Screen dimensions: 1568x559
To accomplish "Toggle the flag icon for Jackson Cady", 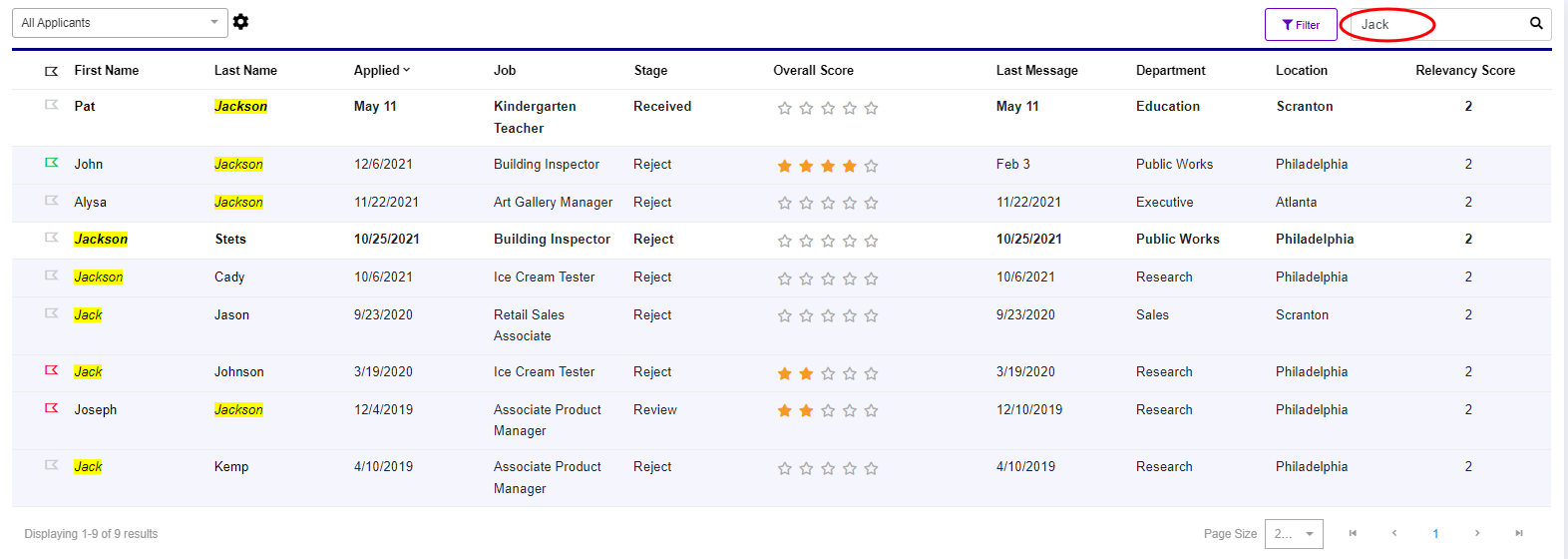I will 52,276.
